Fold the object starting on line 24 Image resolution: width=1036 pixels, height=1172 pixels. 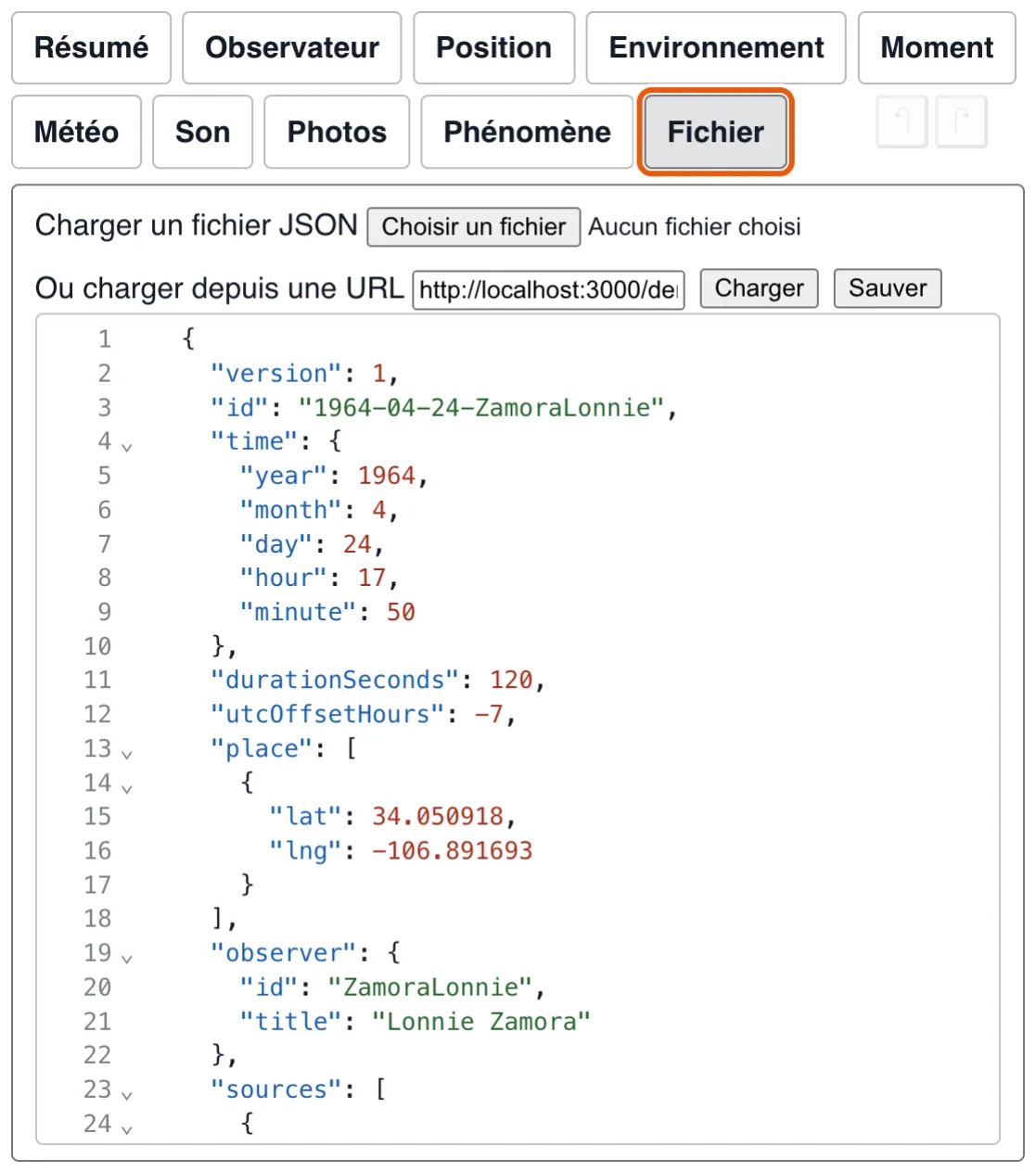coord(127,1128)
